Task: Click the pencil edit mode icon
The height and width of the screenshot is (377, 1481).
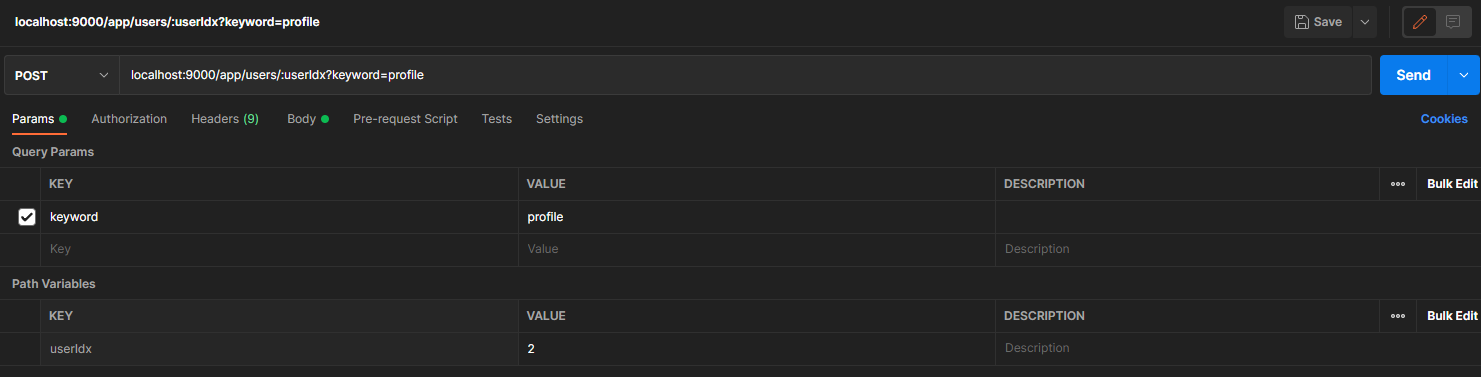Action: (x=1420, y=22)
